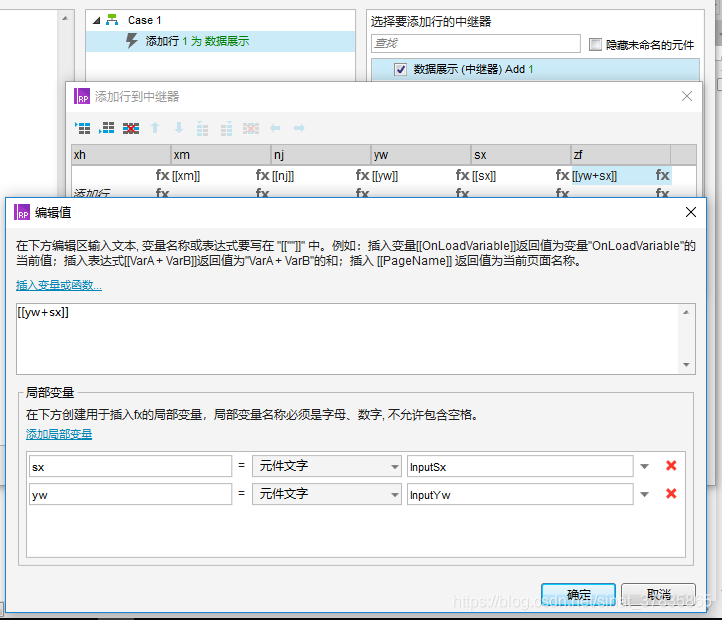This screenshot has width=722, height=620.
Task: Click the greyed delete column icon
Action: tap(251, 128)
